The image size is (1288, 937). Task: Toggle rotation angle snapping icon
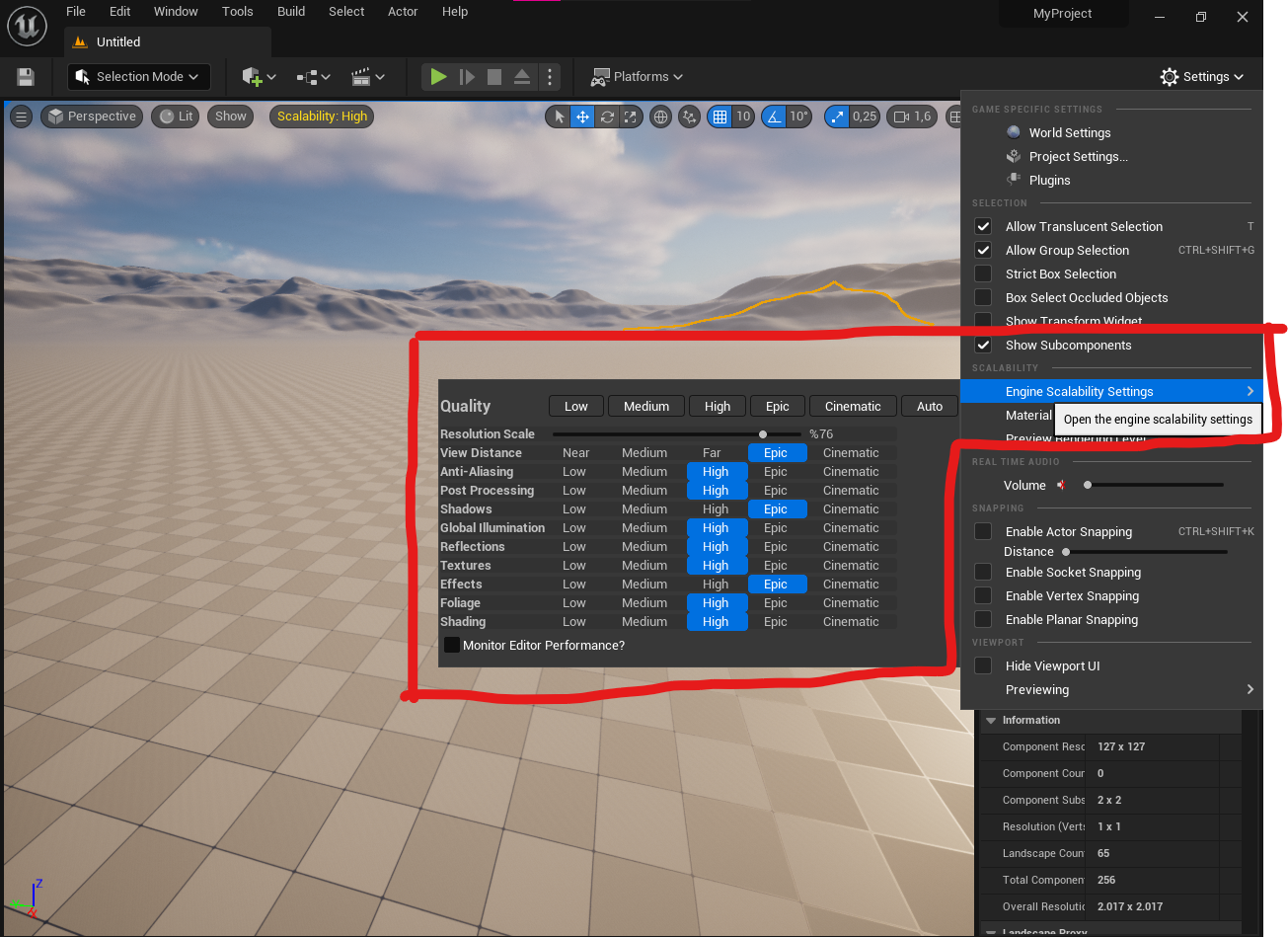pyautogui.click(x=774, y=117)
